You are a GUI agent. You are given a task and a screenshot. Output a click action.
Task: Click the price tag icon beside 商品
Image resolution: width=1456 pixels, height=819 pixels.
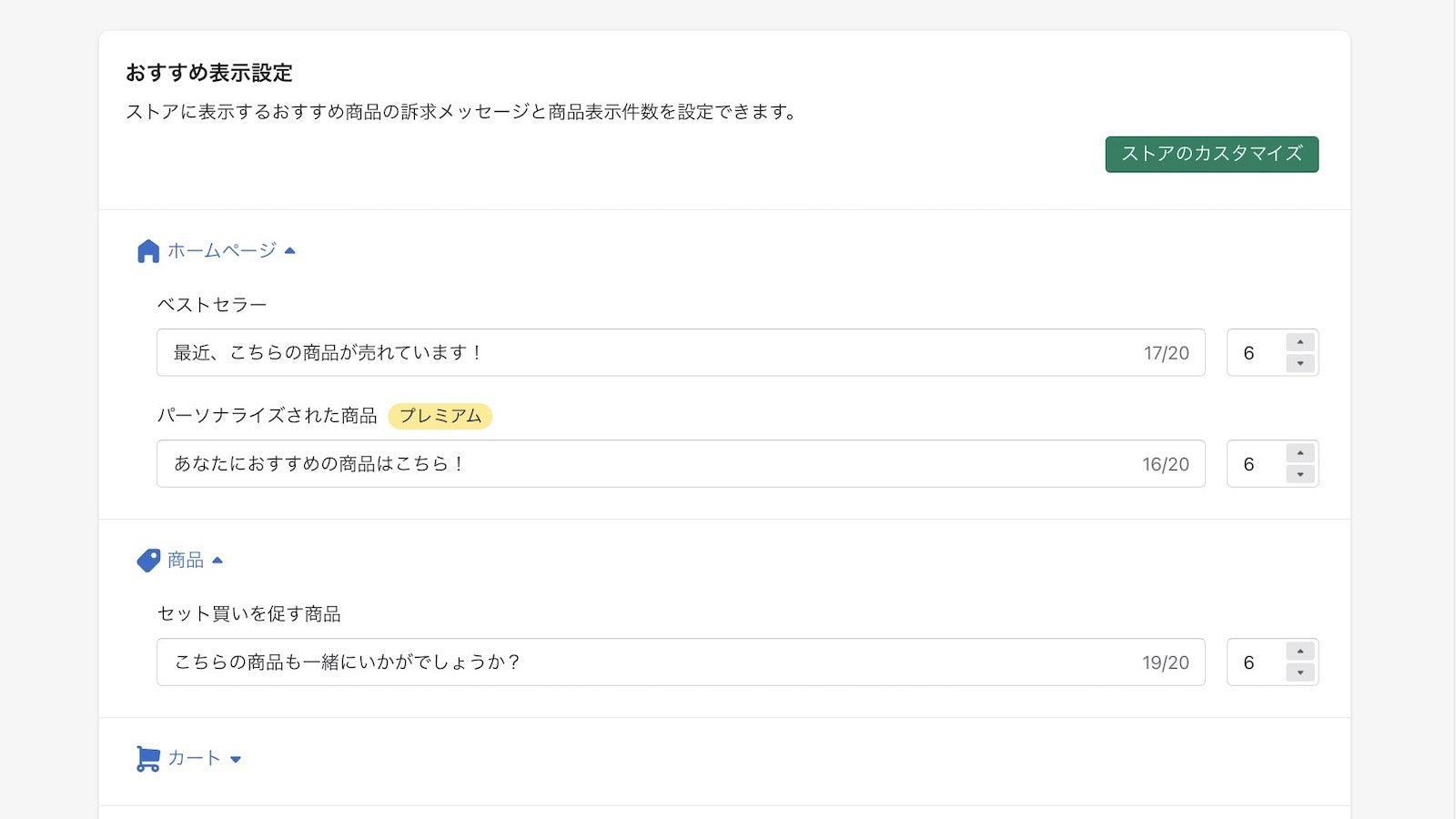147,560
